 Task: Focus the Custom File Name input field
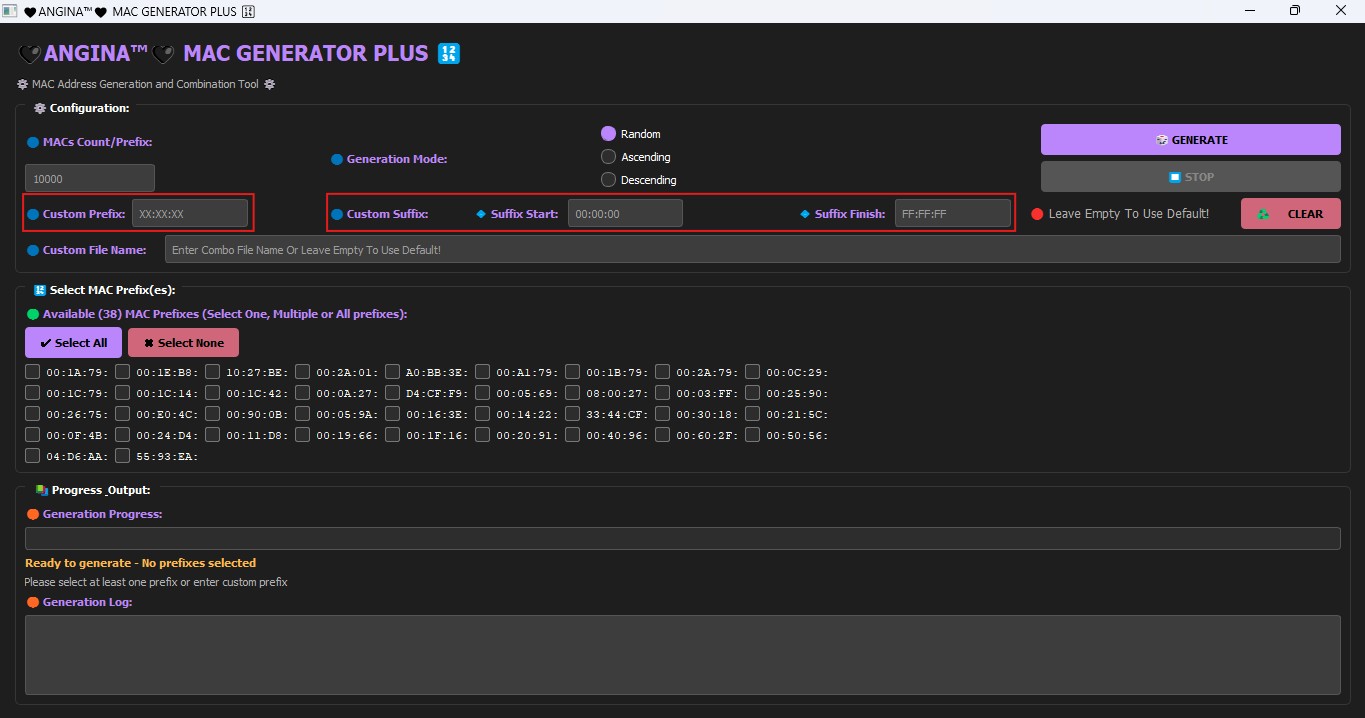(x=752, y=250)
